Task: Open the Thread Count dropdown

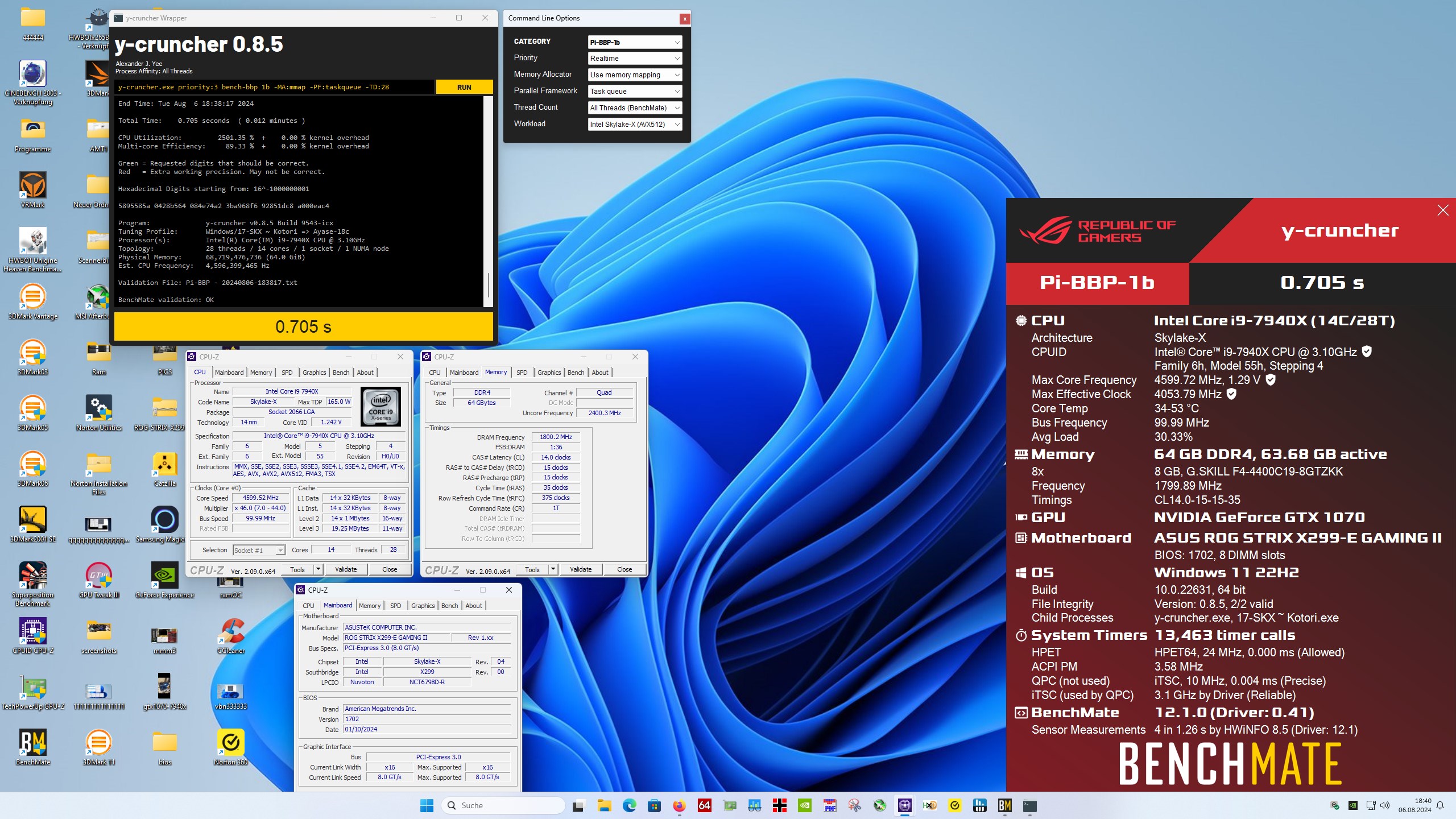Action: tap(635, 108)
